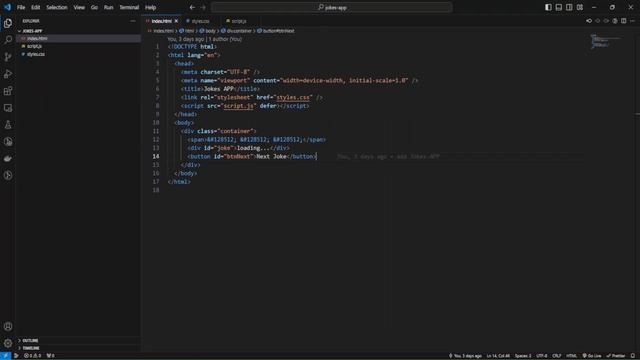Open the Selection menu
Image resolution: width=640 pixels, height=360 pixels.
[57, 7]
